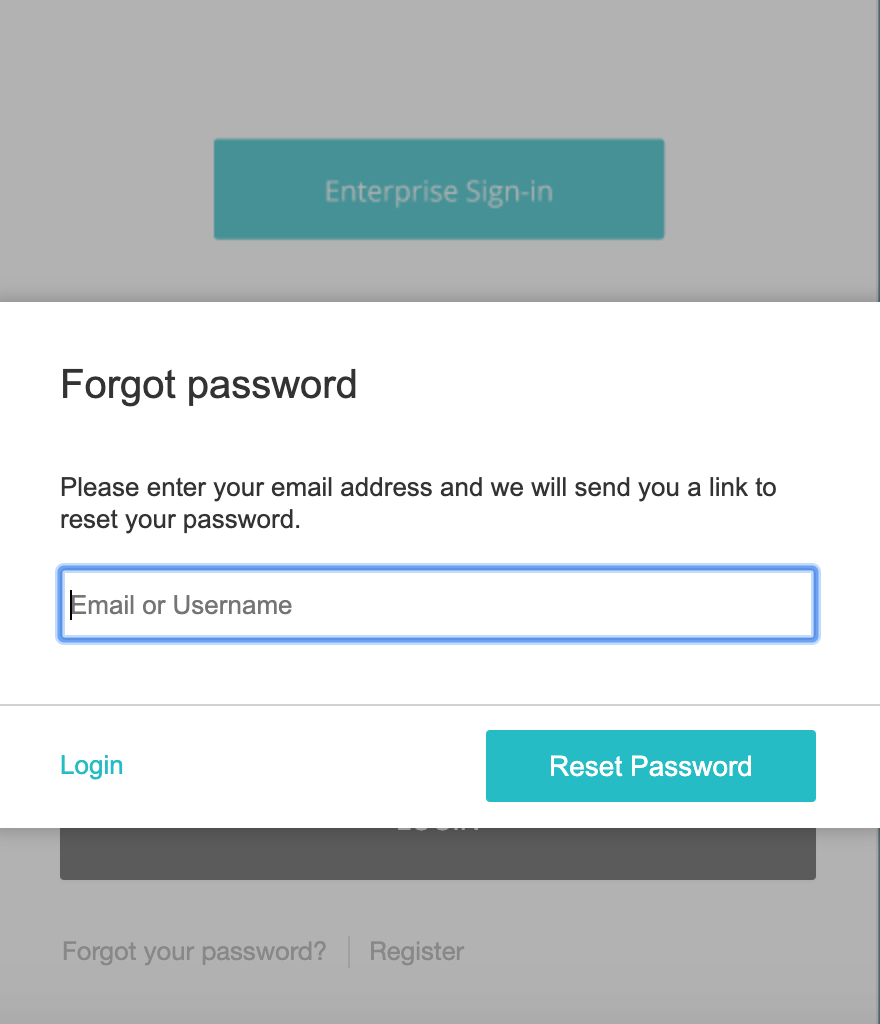Click the Forgot password dialog heading
The image size is (880, 1024).
point(208,385)
